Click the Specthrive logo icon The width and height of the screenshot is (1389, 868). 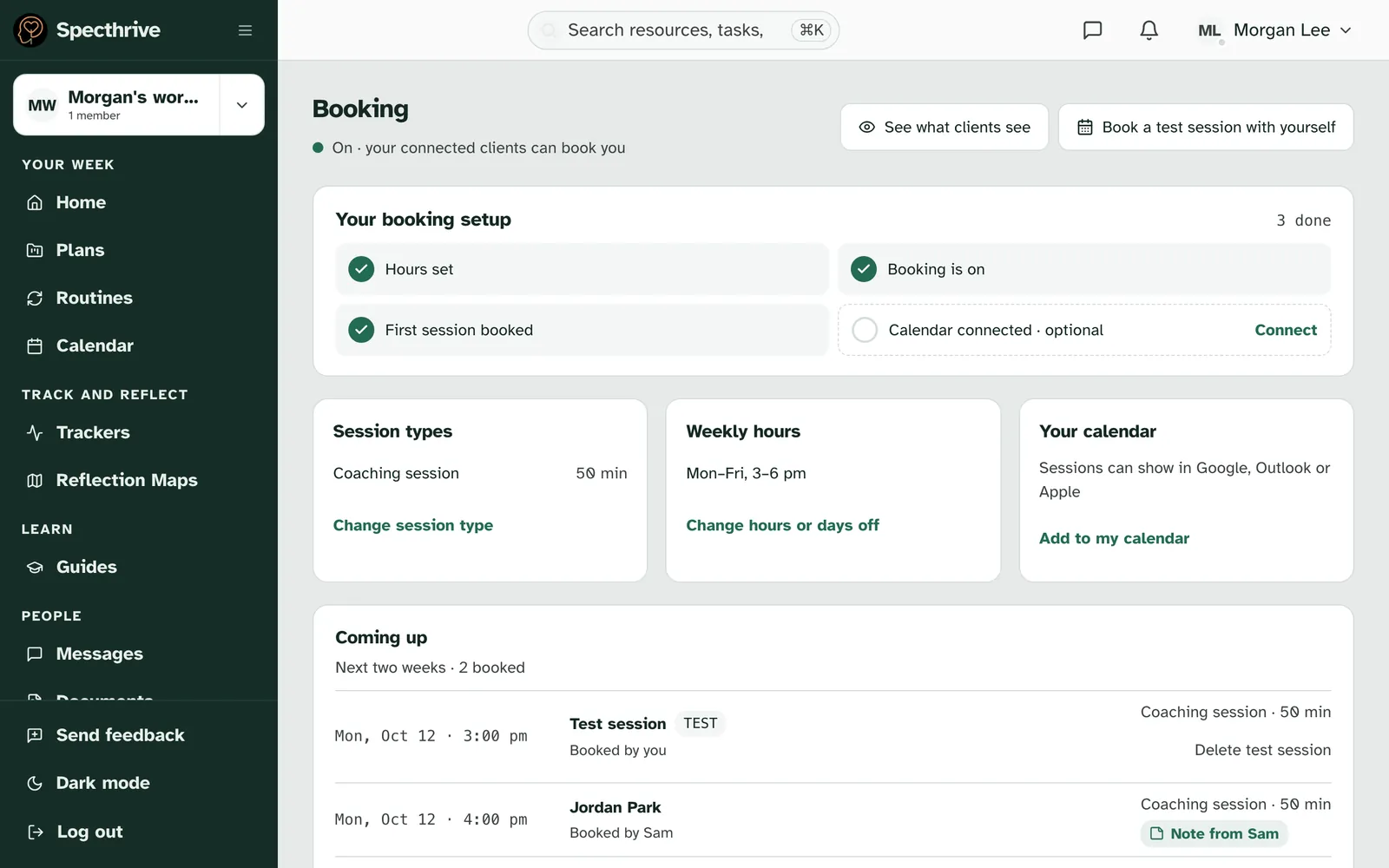point(30,30)
